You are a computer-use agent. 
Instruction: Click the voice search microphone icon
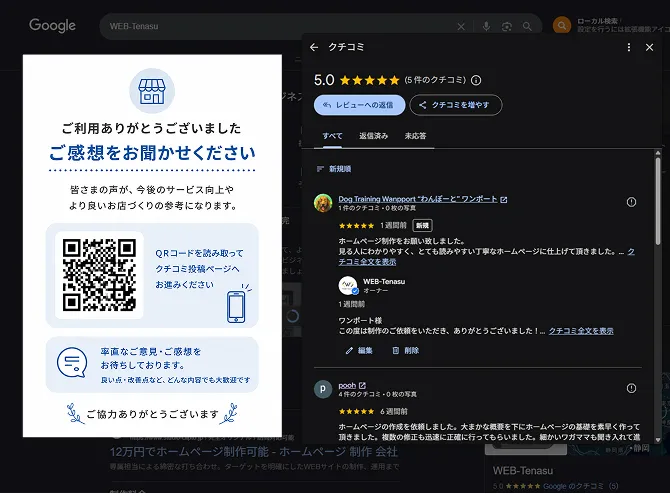(486, 26)
